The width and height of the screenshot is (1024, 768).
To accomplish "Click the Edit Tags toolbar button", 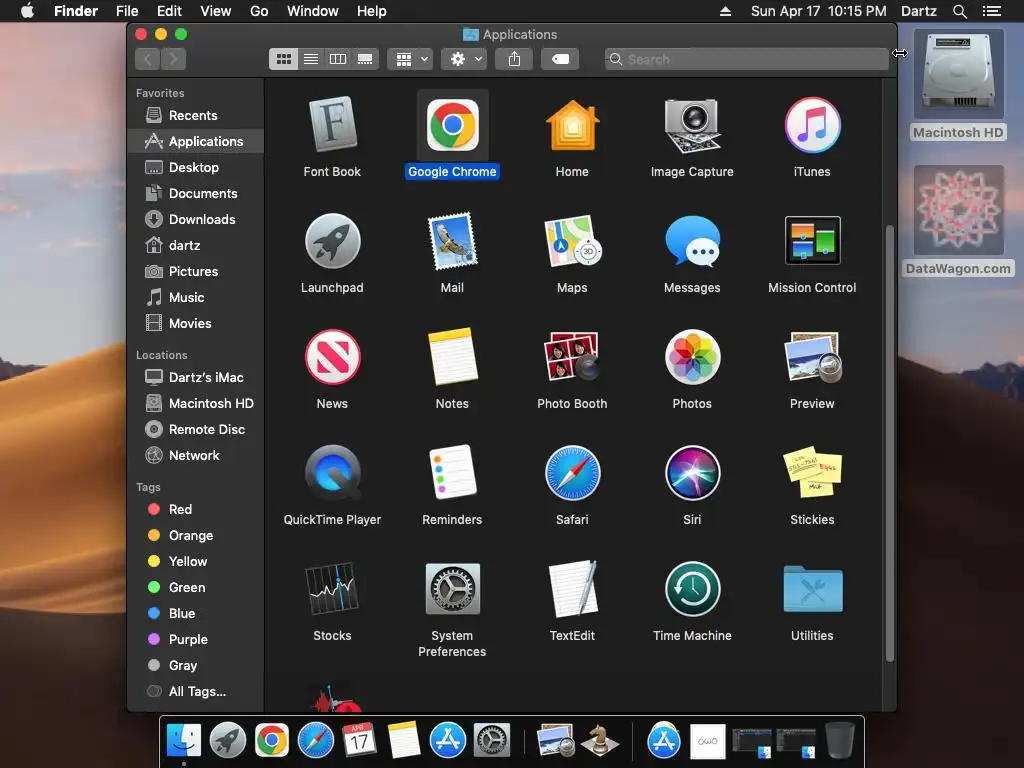I will (560, 59).
